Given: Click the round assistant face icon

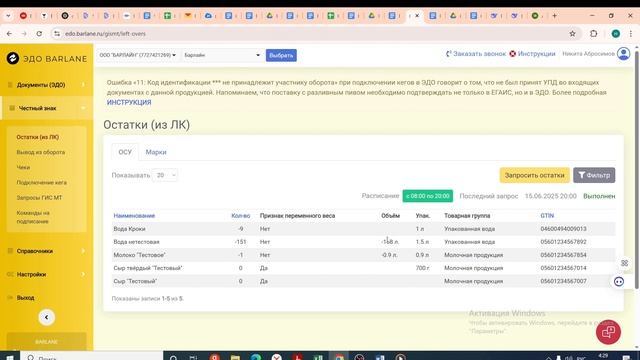Looking at the screenshot, I should (x=619, y=281).
